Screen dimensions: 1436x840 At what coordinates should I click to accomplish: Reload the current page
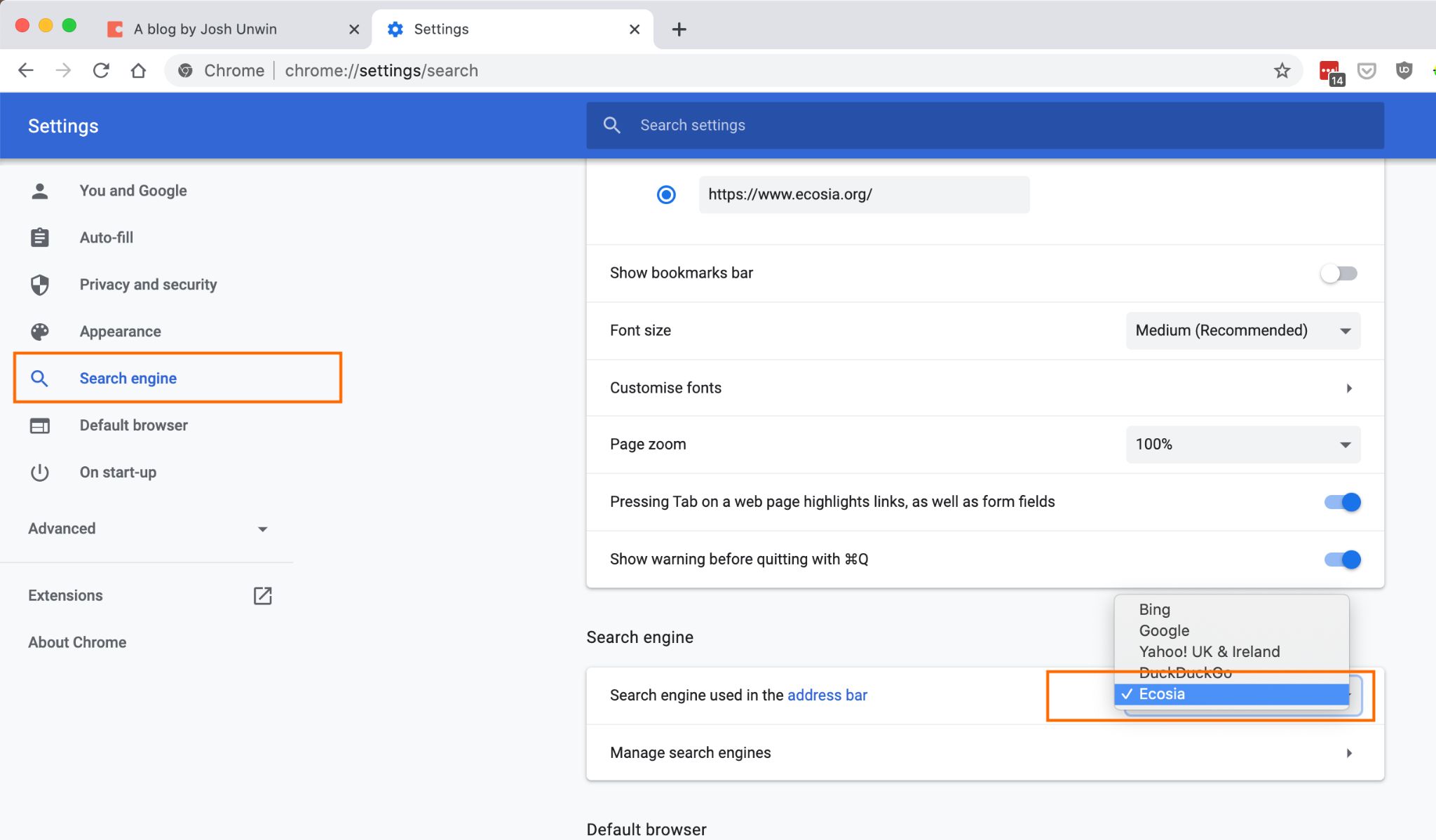coord(101,70)
